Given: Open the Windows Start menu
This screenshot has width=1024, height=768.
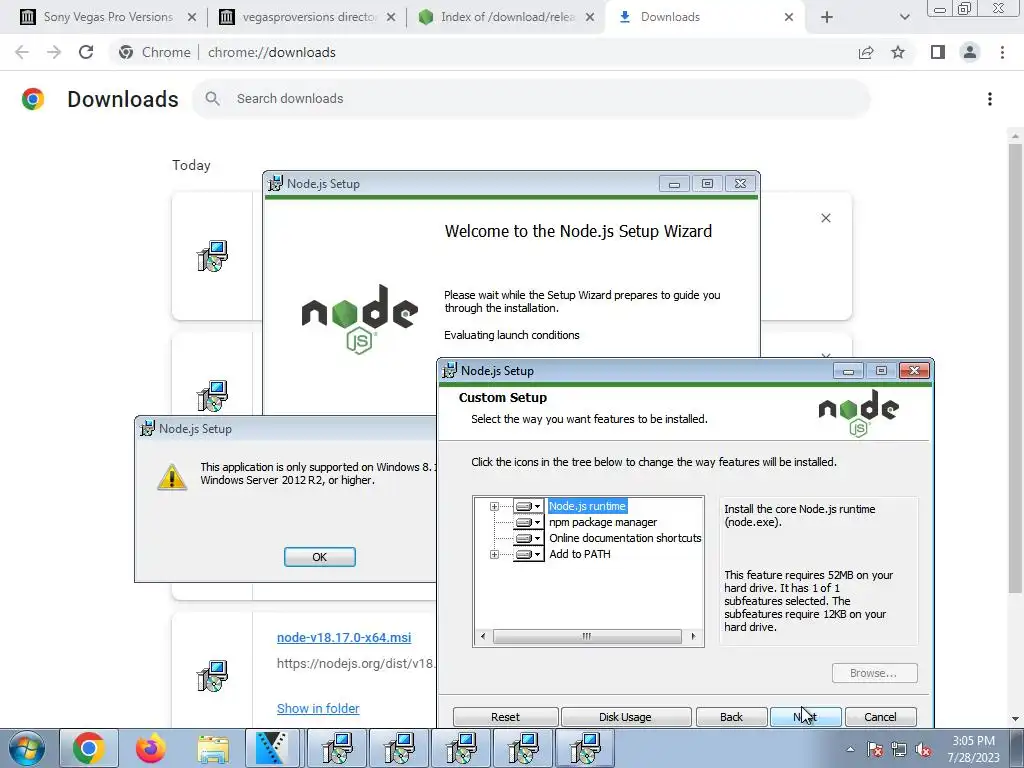Looking at the screenshot, I should click(x=27, y=748).
